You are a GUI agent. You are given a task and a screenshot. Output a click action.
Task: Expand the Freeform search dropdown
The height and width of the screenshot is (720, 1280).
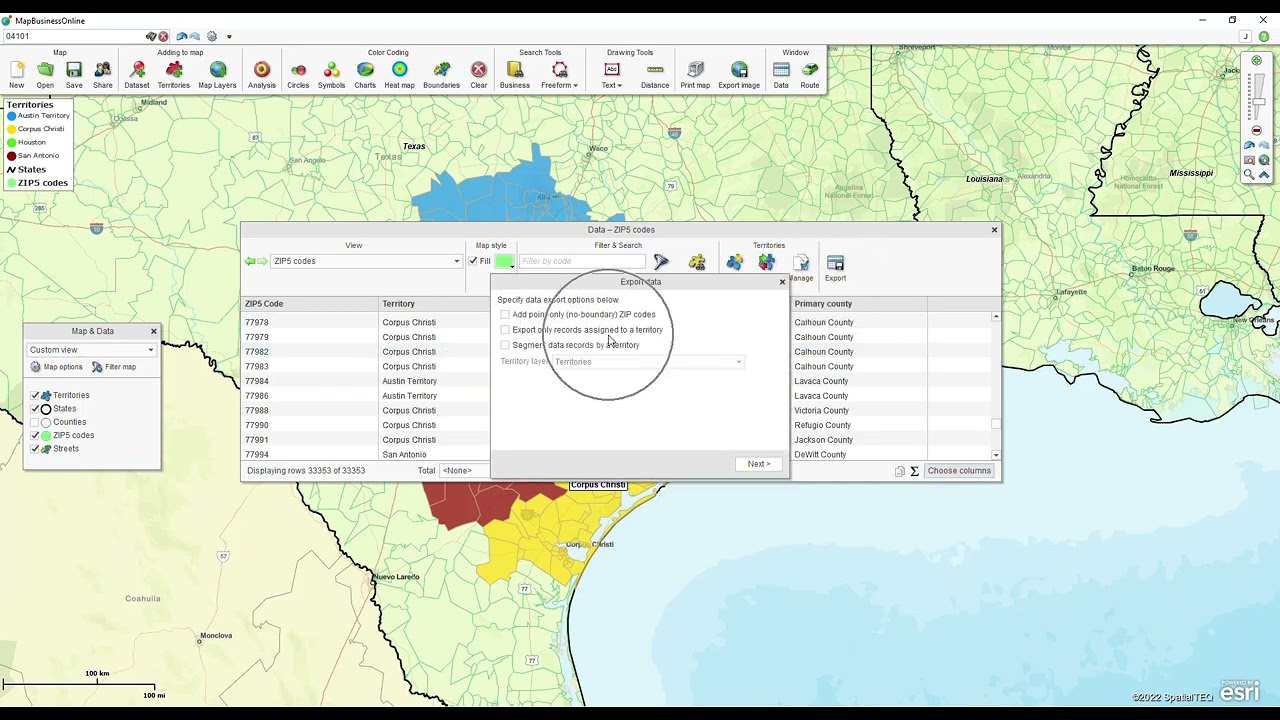click(575, 85)
